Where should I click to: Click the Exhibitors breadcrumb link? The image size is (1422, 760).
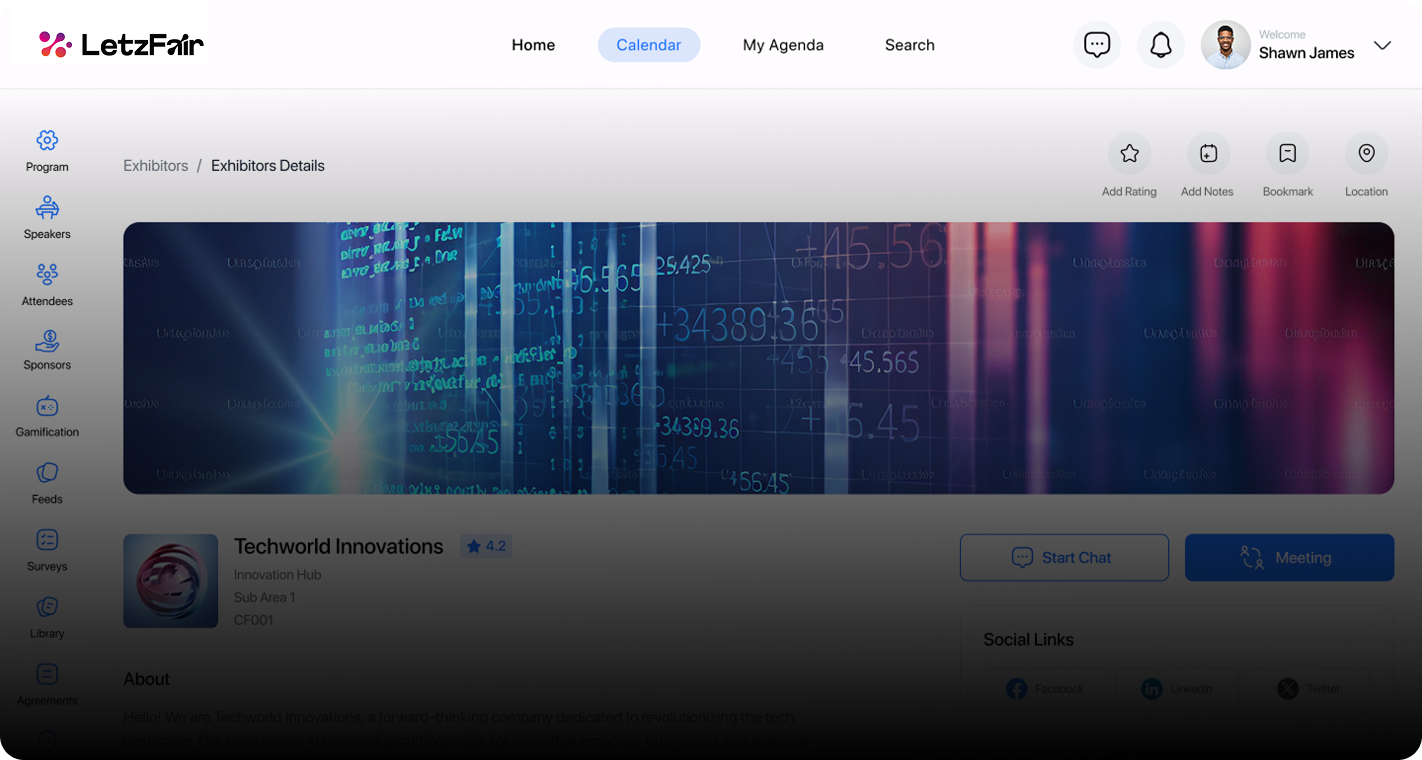click(155, 166)
